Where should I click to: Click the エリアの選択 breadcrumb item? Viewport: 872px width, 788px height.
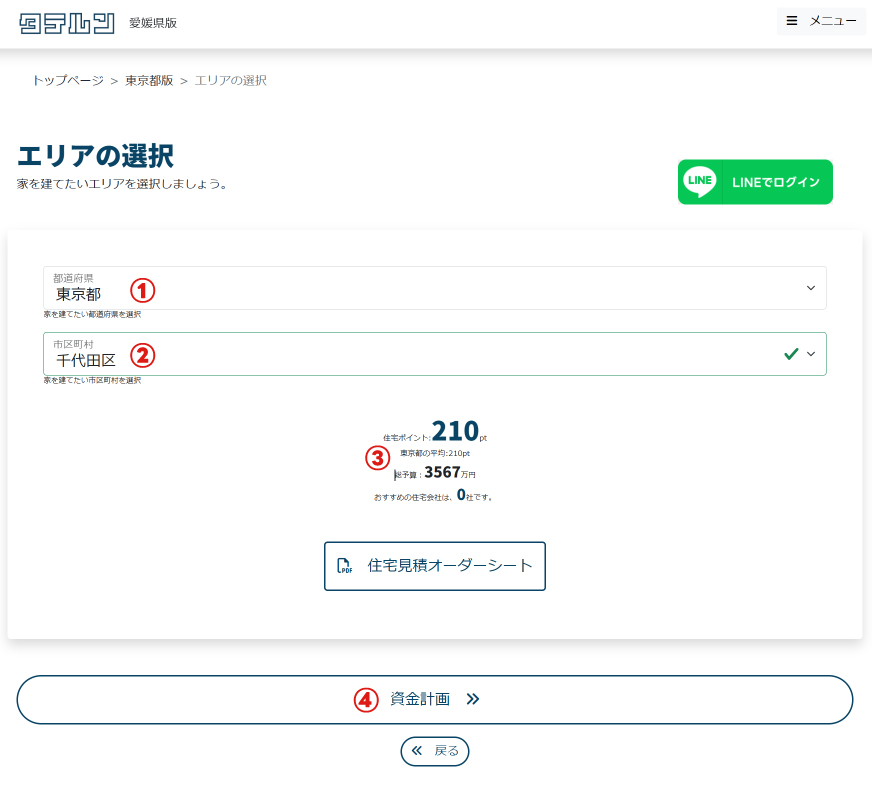coord(230,80)
